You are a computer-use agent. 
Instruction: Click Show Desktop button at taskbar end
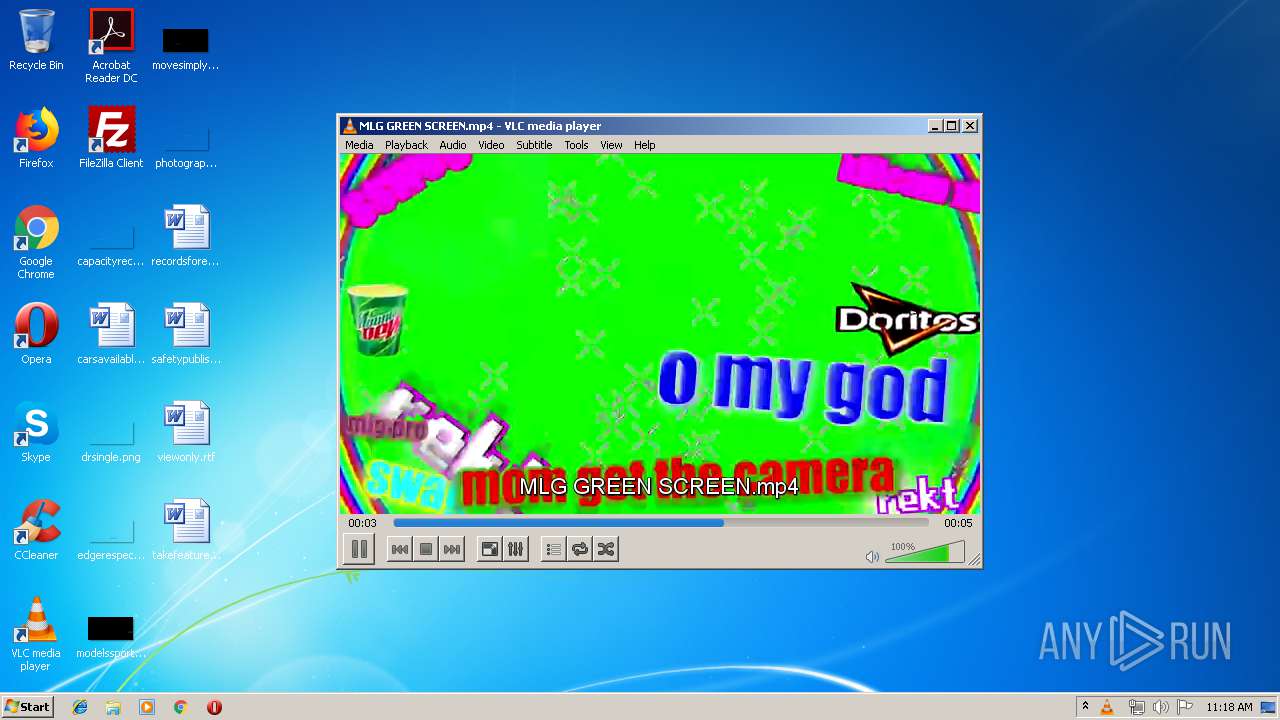coord(1269,707)
